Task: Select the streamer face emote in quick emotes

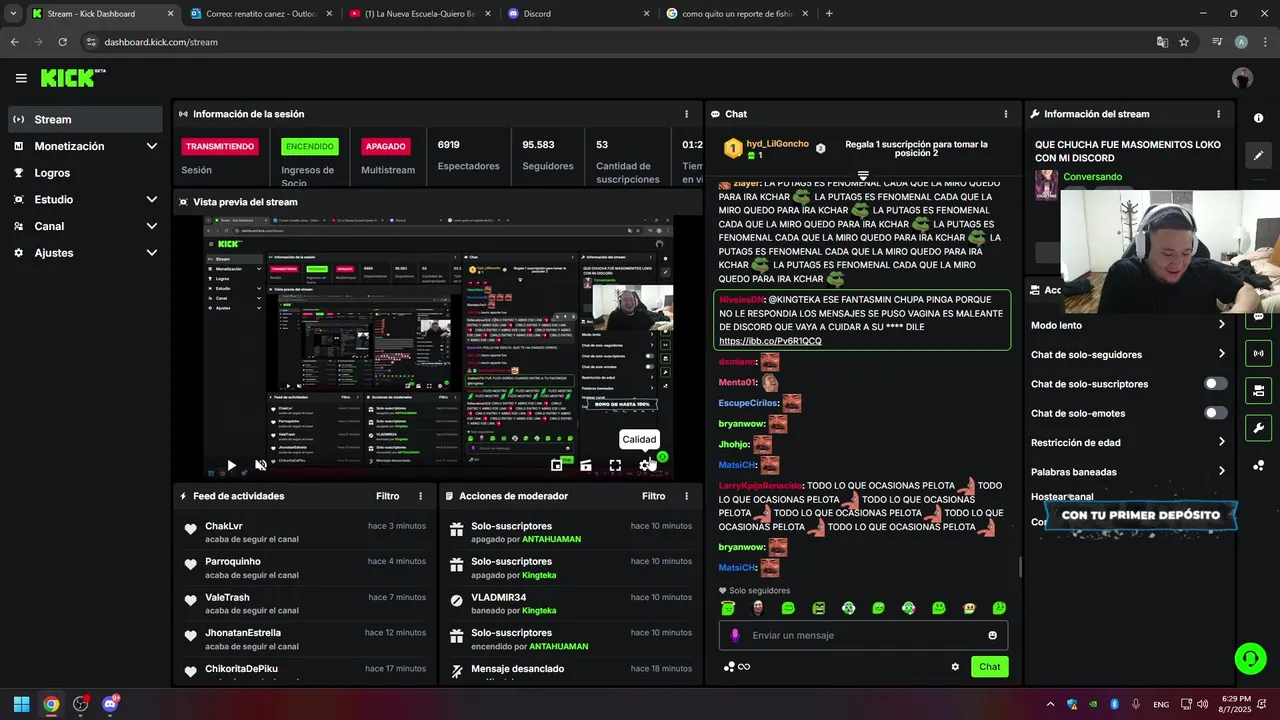Action: coord(758,608)
